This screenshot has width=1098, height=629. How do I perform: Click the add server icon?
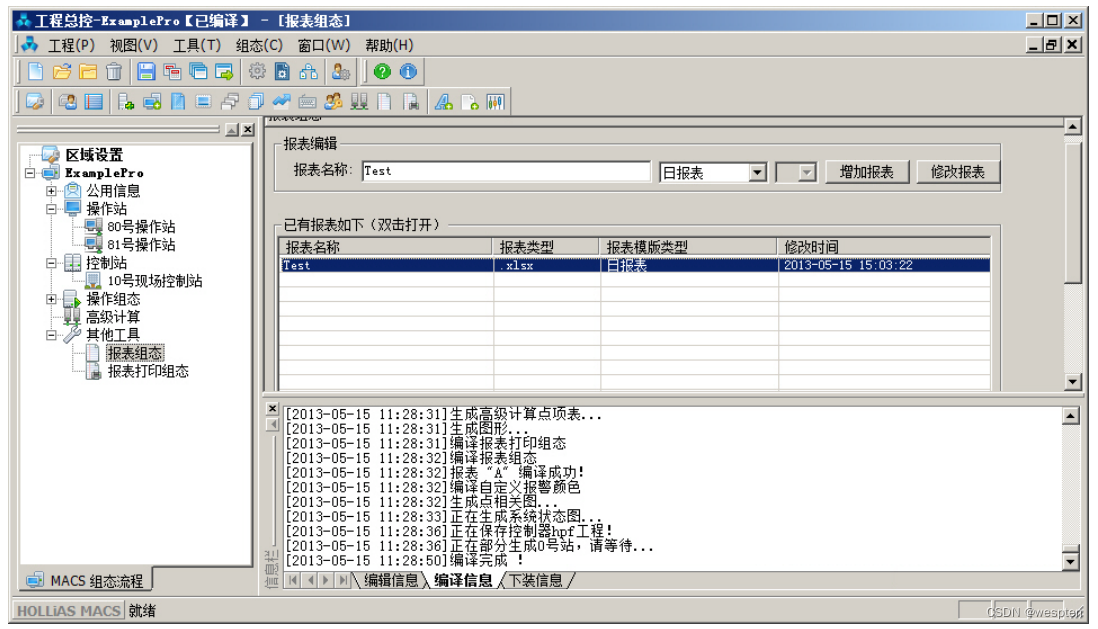[126, 102]
